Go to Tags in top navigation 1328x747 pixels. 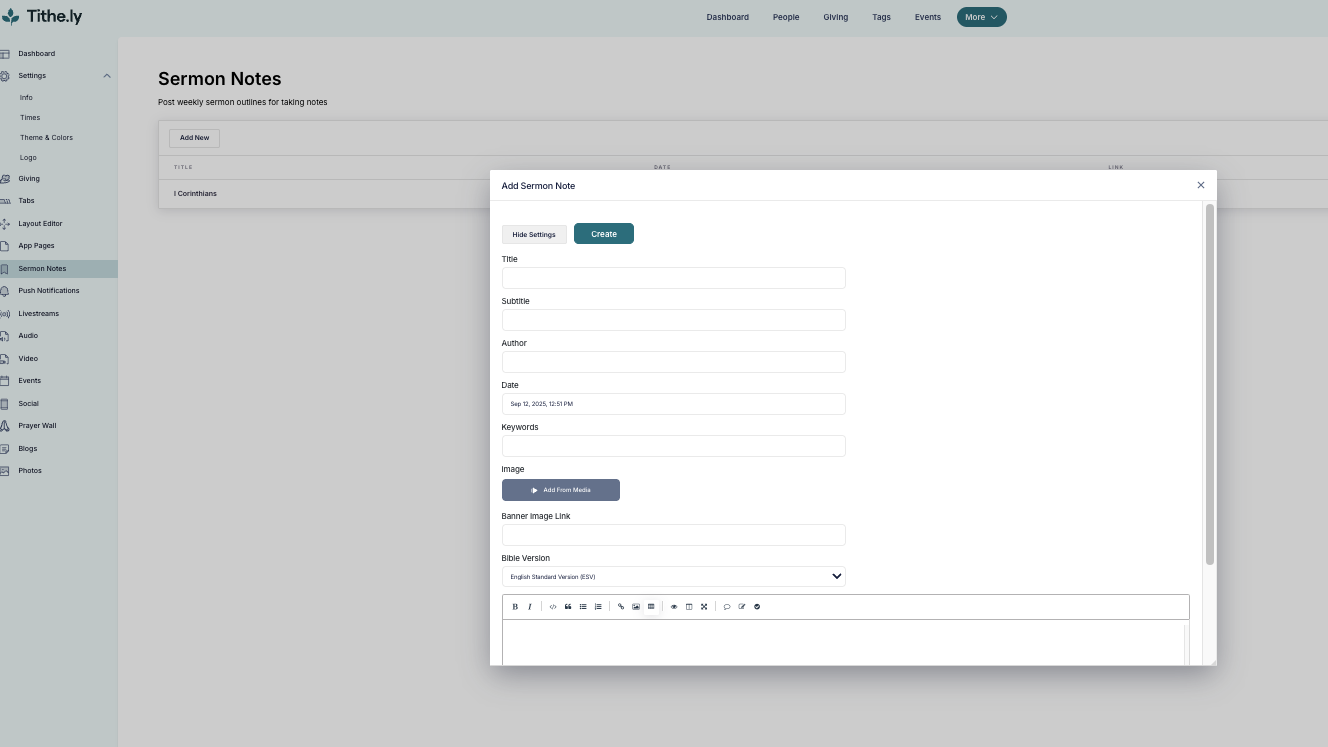(881, 17)
